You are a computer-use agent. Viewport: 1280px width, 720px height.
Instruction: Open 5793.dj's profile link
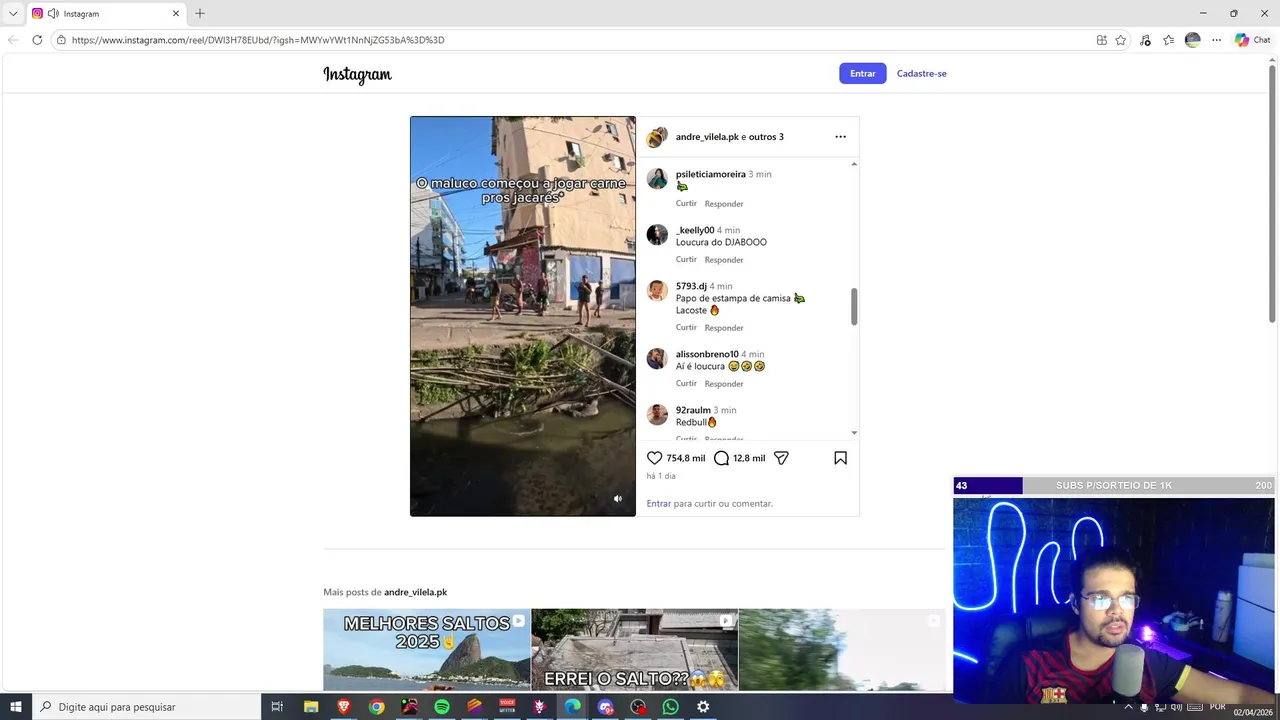click(691, 286)
